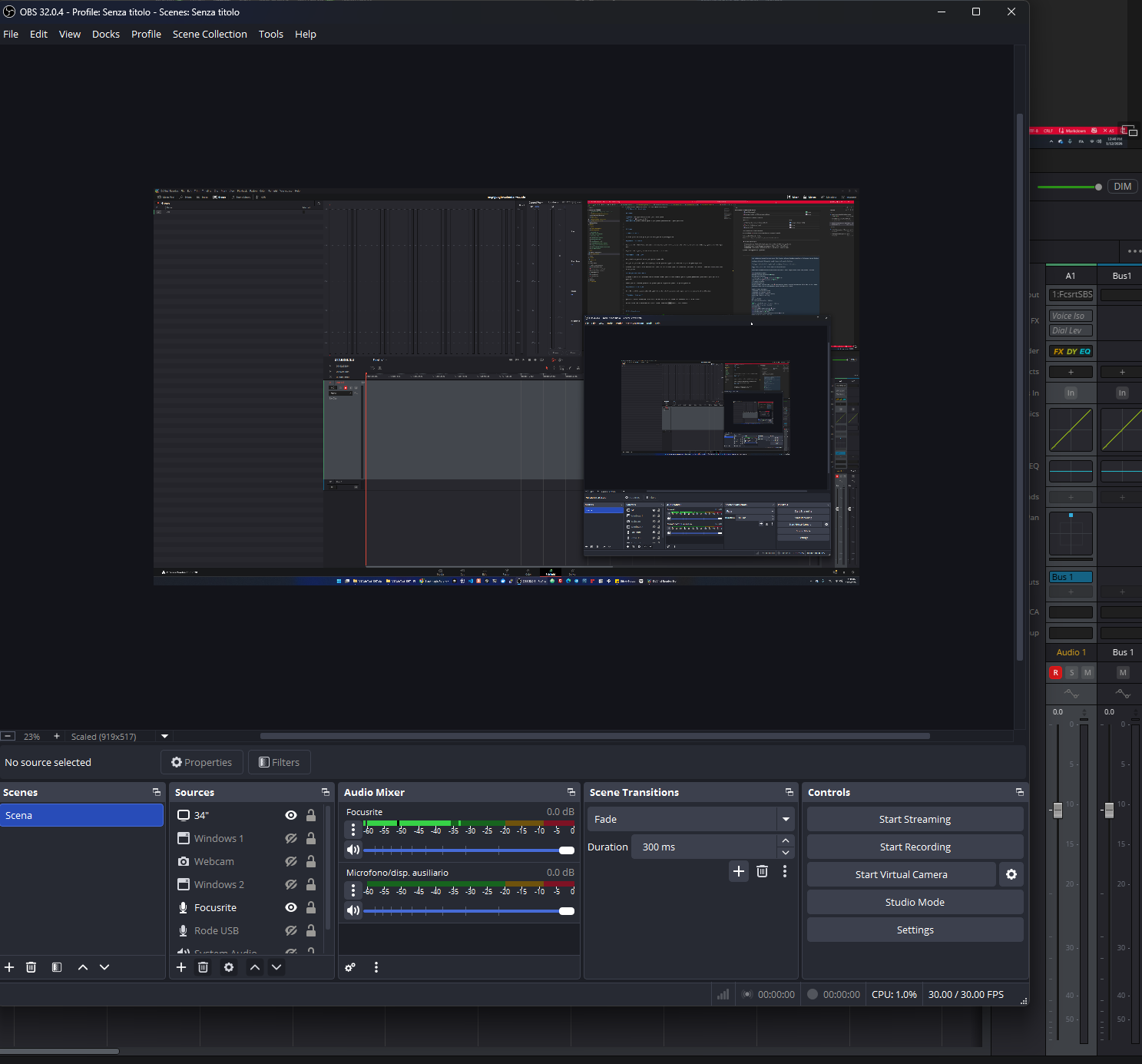This screenshot has height=1064, width=1142.
Task: Hide the 34" source eye toggle
Action: pyautogui.click(x=291, y=815)
